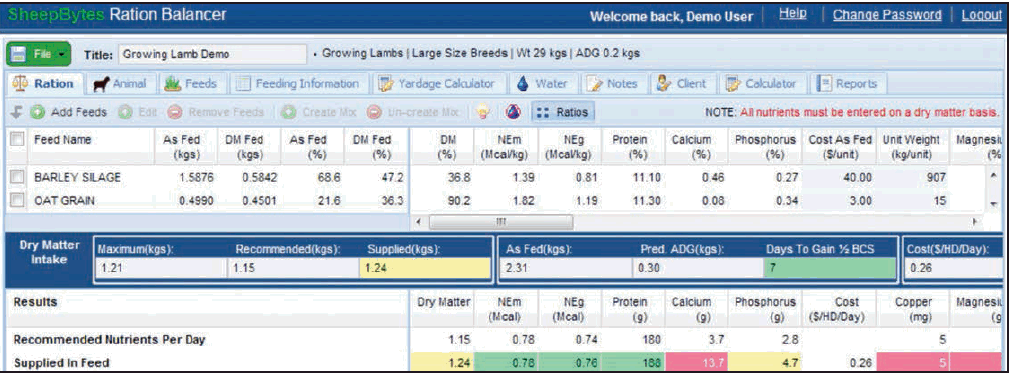1009x373 pixels.
Task: Click the Maximum(kgs) field showing 1.21
Action: pos(161,268)
